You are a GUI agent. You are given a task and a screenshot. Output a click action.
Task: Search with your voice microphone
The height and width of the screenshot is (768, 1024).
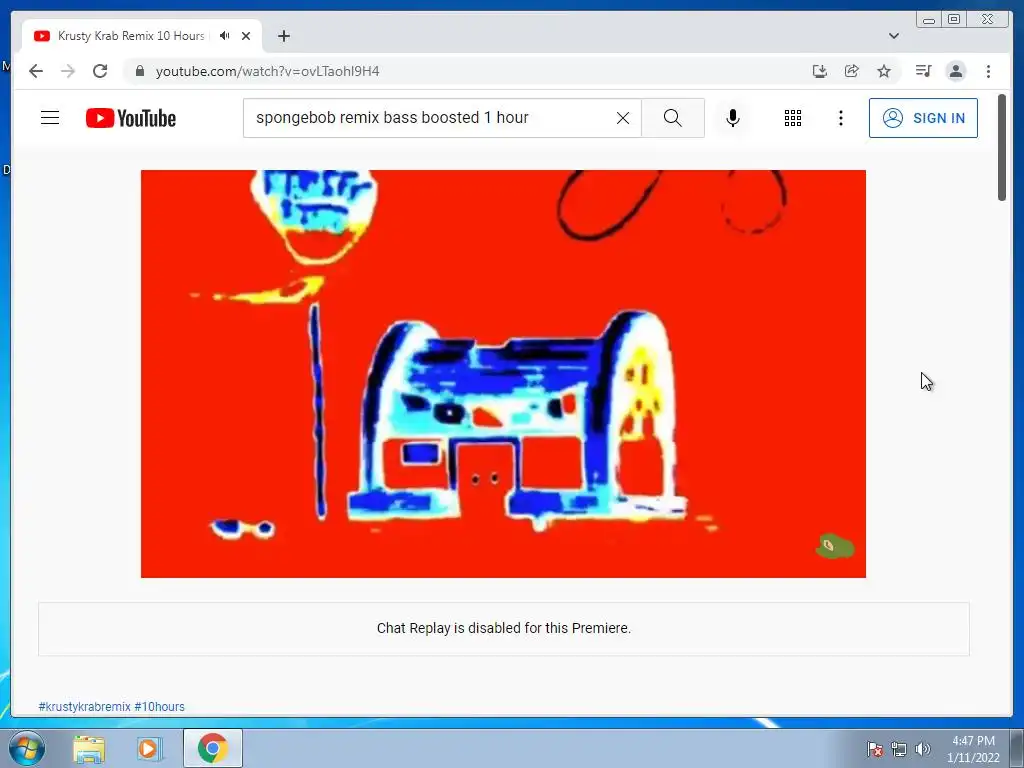pyautogui.click(x=733, y=118)
